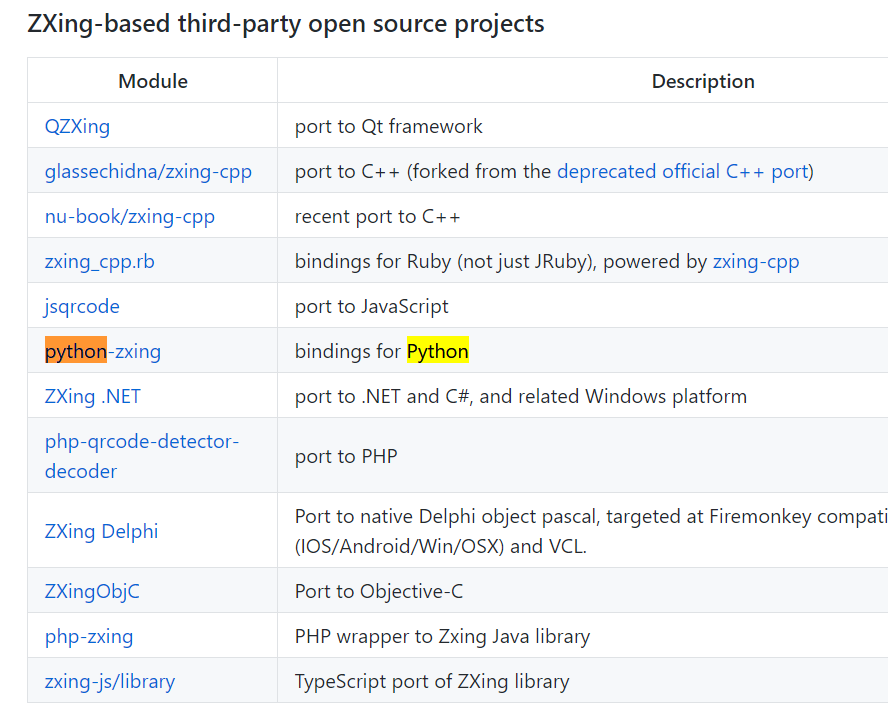
Task: Open the ZXingObjC link
Action: click(92, 591)
